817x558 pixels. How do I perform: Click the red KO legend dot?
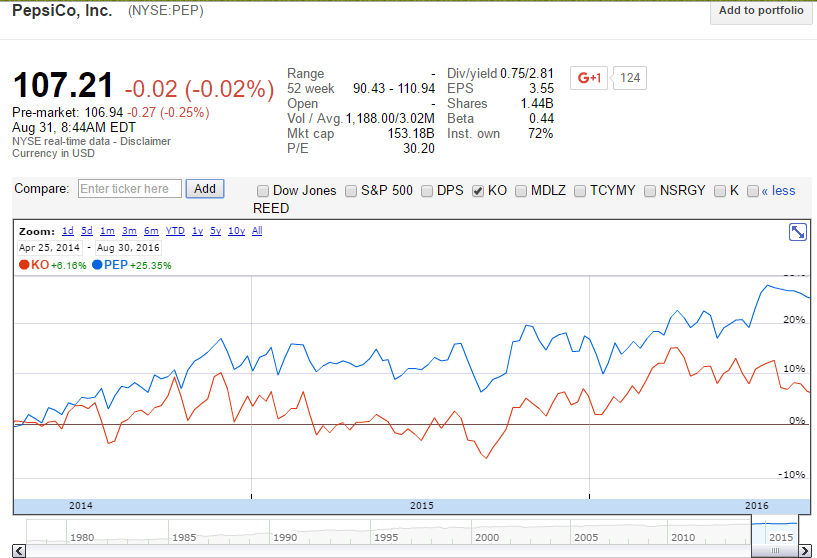[24, 265]
